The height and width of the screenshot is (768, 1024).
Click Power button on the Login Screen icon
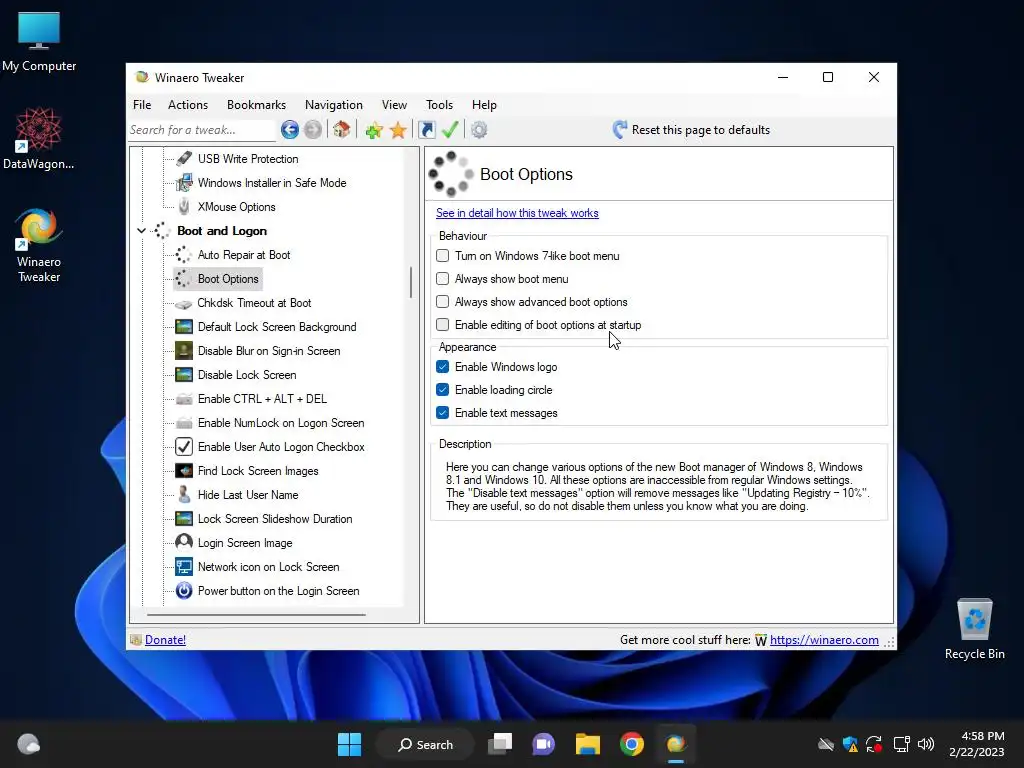point(184,591)
